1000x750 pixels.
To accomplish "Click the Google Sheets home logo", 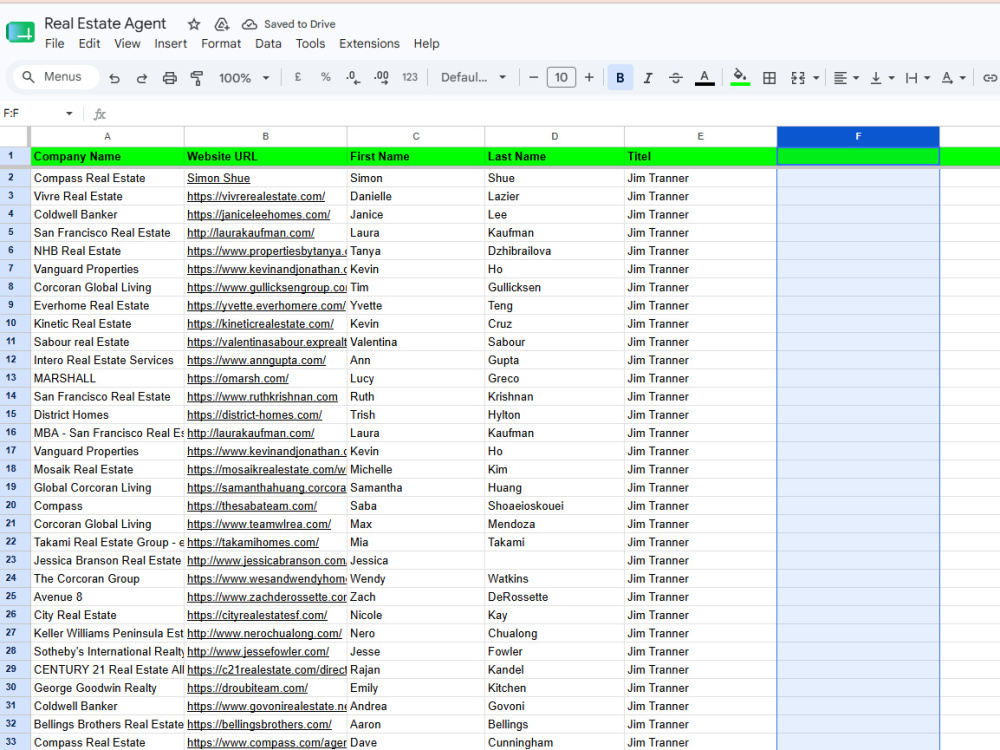I will (x=20, y=33).
